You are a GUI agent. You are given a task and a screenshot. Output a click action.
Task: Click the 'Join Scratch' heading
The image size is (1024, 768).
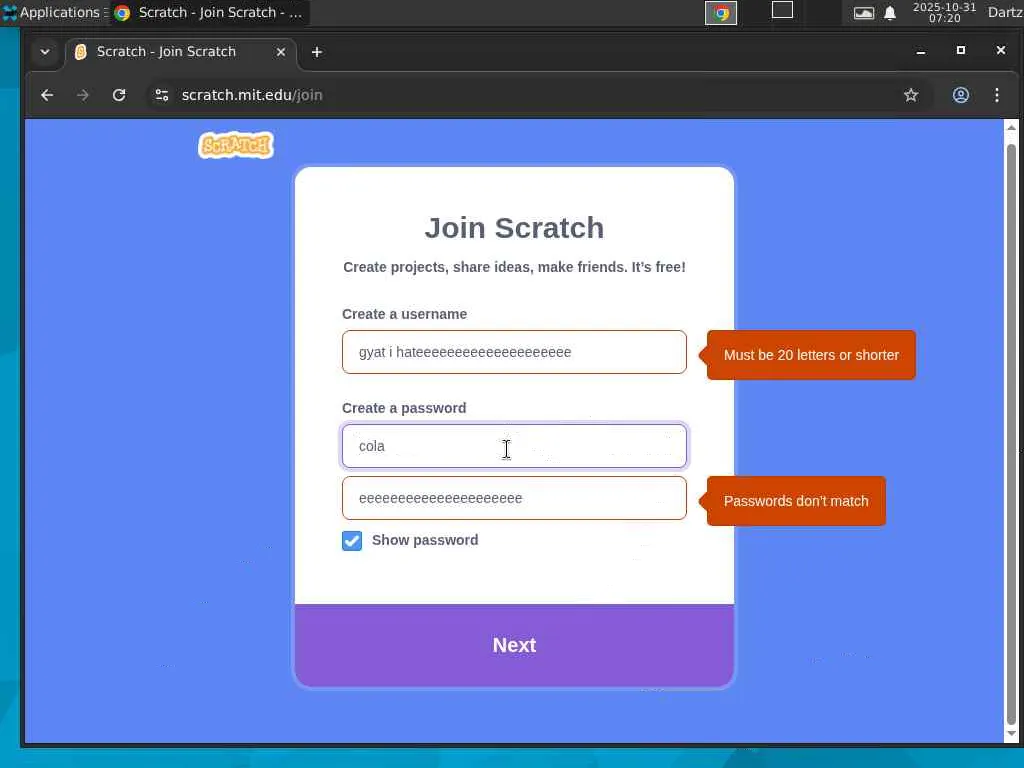(x=514, y=228)
